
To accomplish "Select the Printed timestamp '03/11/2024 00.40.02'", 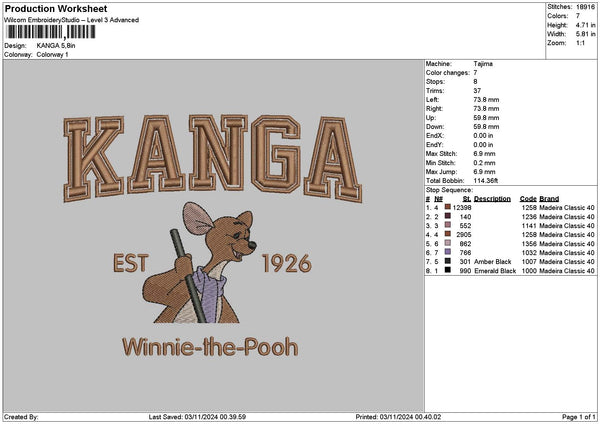I will (x=410, y=417).
